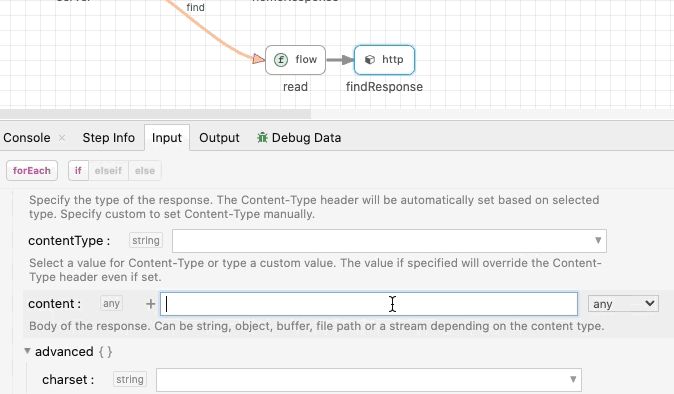
Task: Click the 'any' type tag for content
Action: click(x=111, y=303)
